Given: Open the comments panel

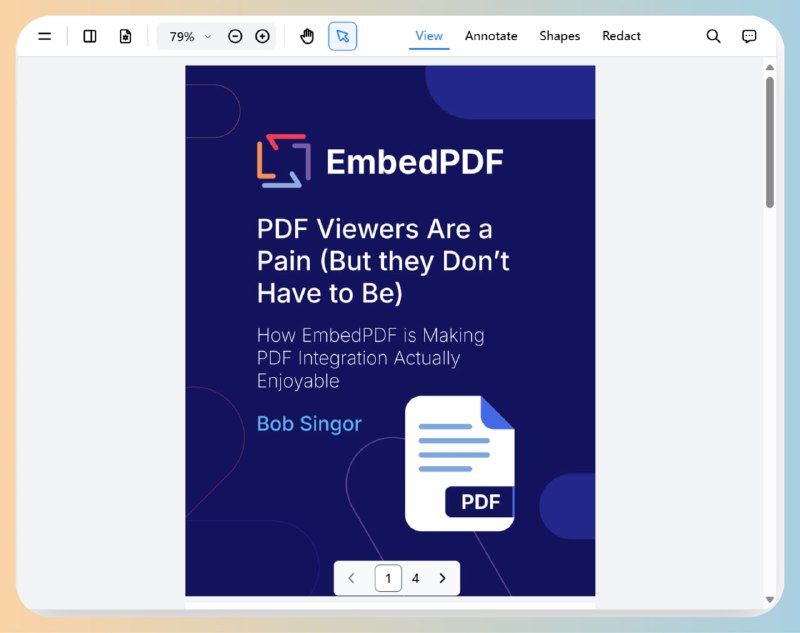Looking at the screenshot, I should pos(749,36).
